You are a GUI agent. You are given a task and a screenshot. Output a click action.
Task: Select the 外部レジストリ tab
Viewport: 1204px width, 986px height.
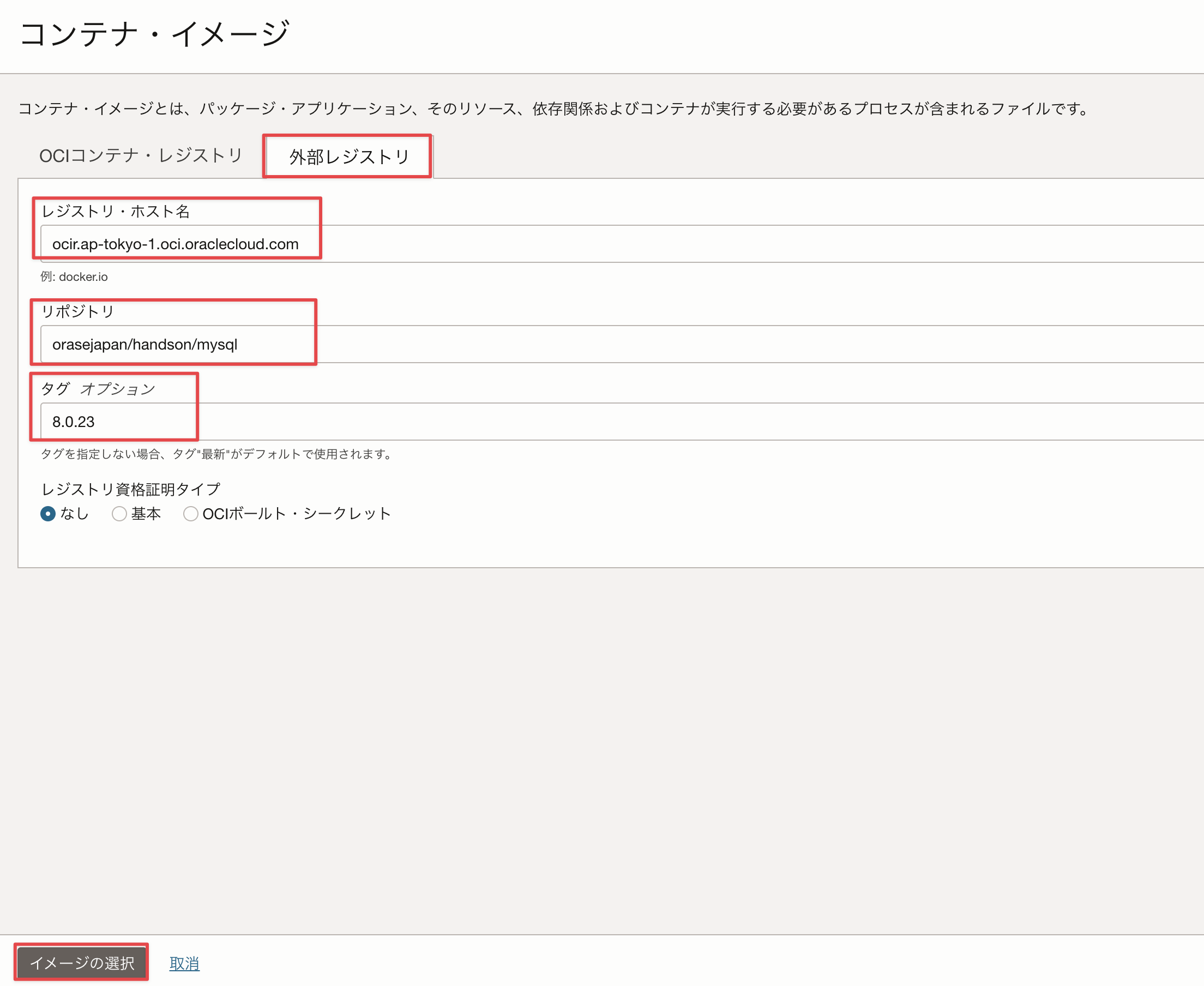(x=348, y=157)
